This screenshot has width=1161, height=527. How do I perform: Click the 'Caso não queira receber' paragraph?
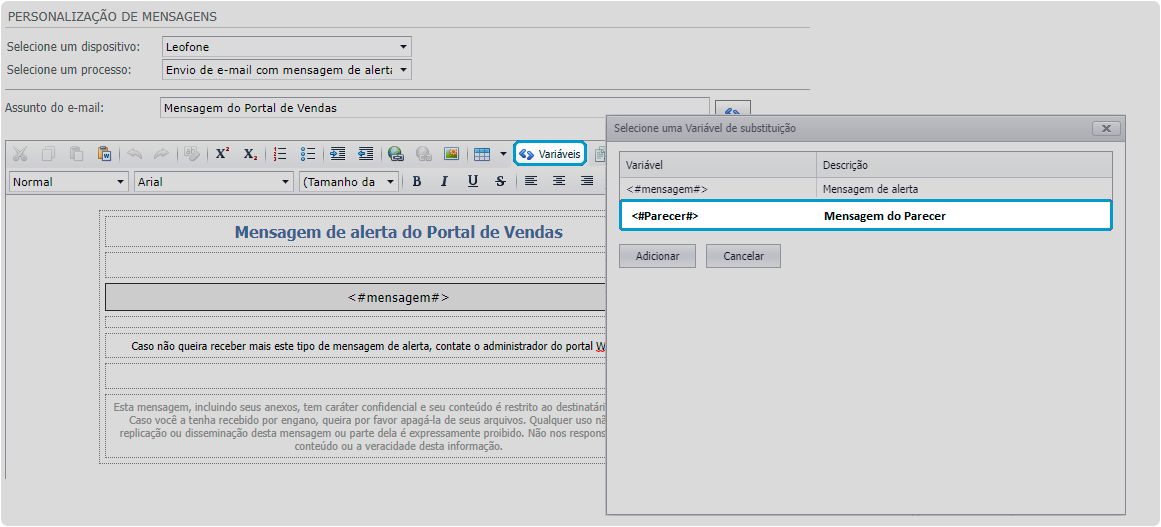click(368, 346)
